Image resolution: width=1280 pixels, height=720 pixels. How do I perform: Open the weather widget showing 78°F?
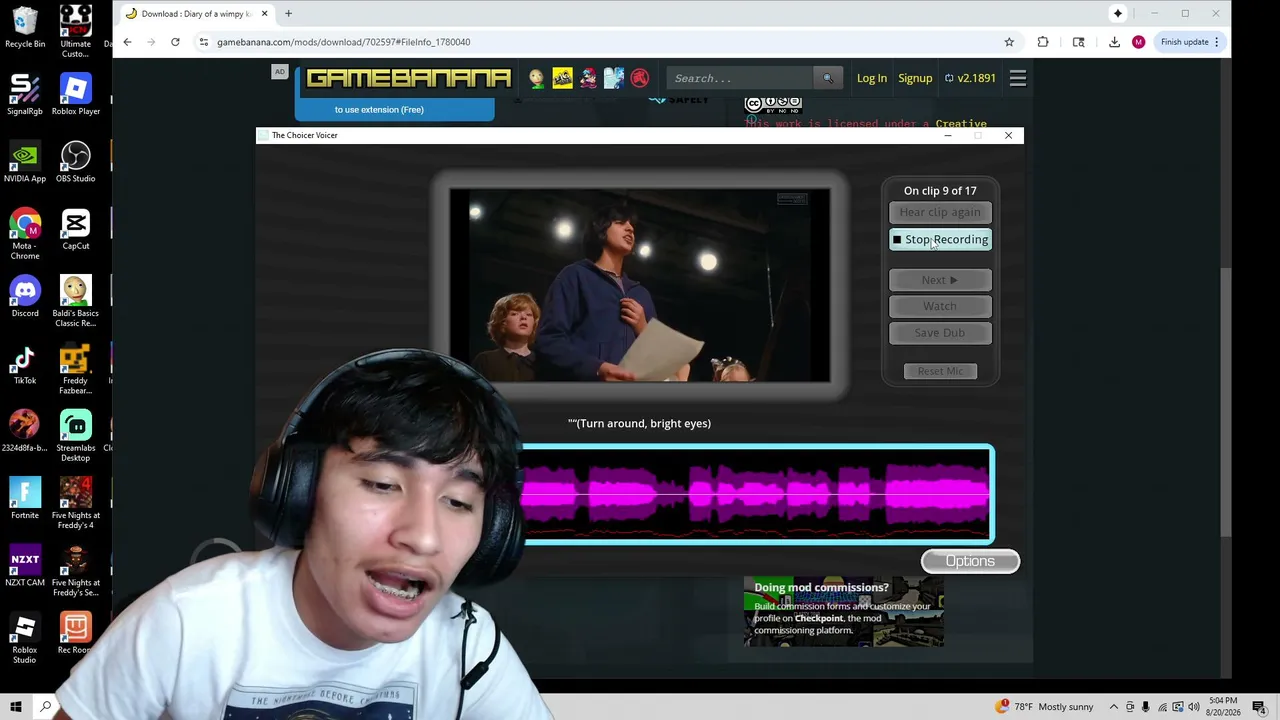coord(1045,707)
